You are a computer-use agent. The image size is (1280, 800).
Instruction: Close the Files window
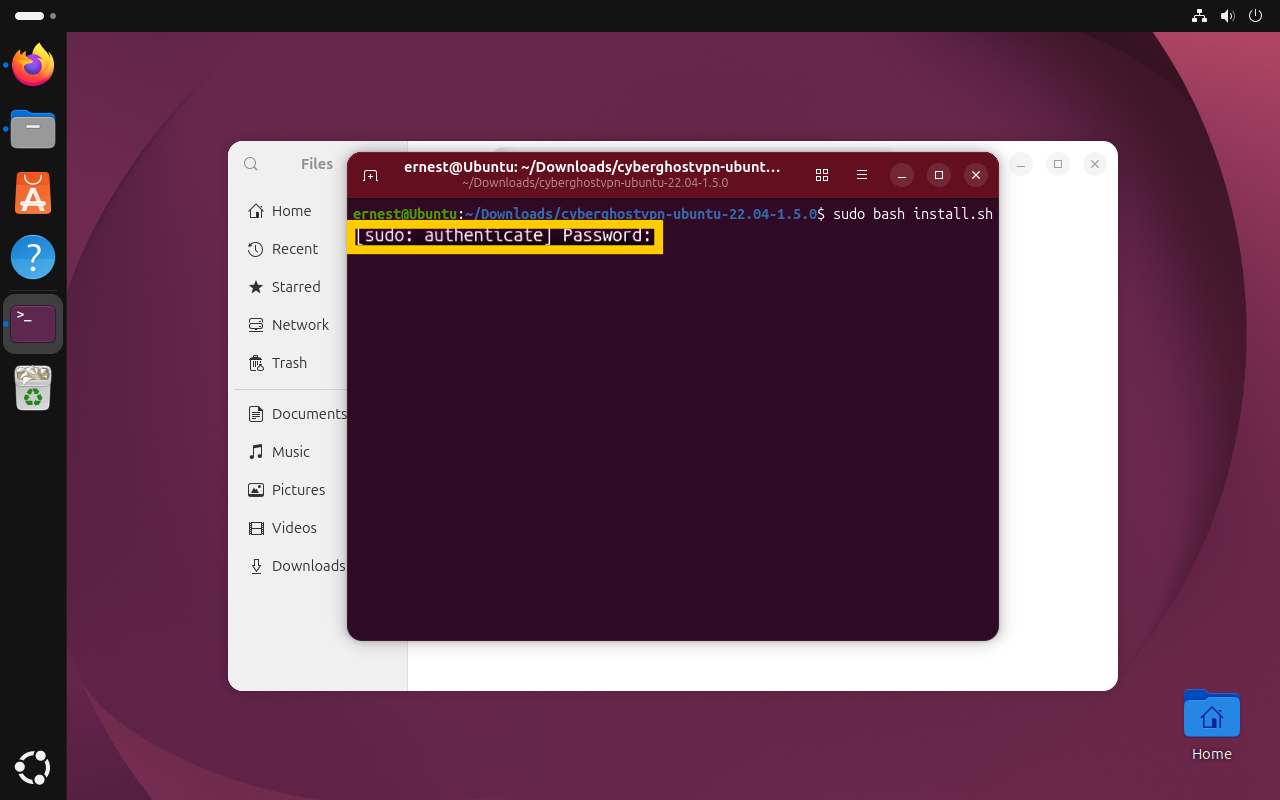(x=1095, y=164)
